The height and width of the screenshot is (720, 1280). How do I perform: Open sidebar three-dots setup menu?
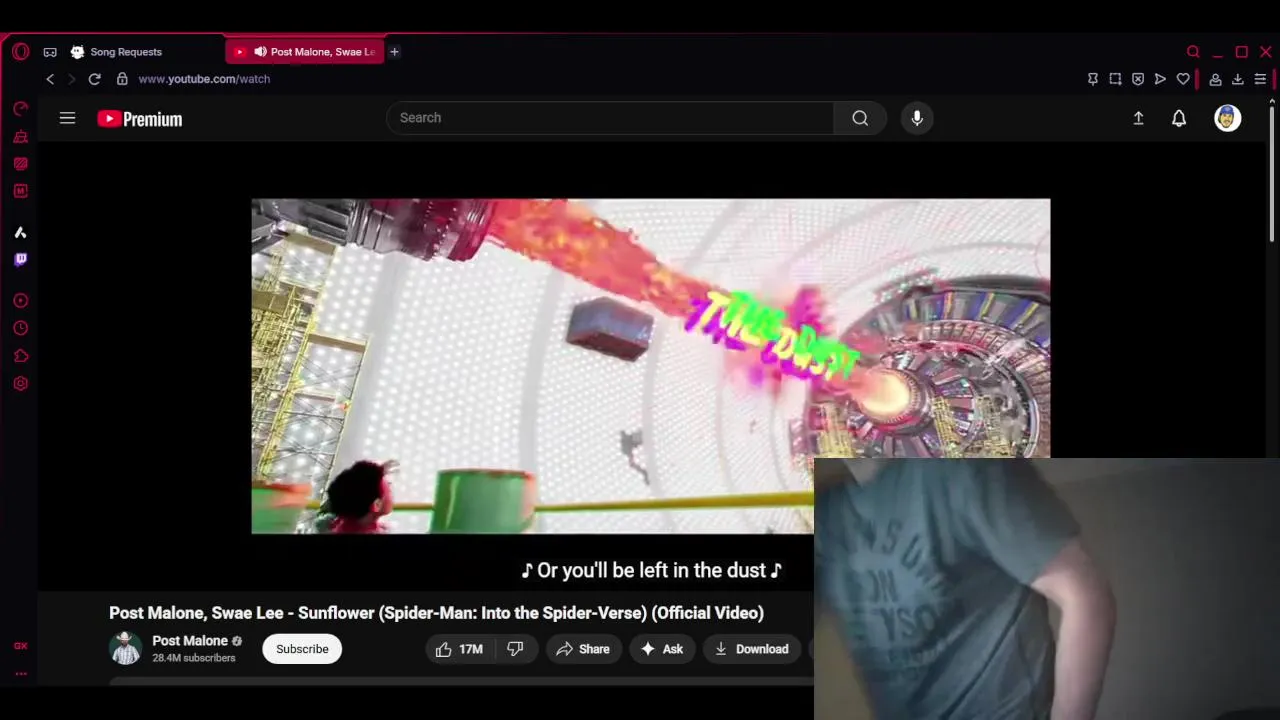pyautogui.click(x=20, y=674)
